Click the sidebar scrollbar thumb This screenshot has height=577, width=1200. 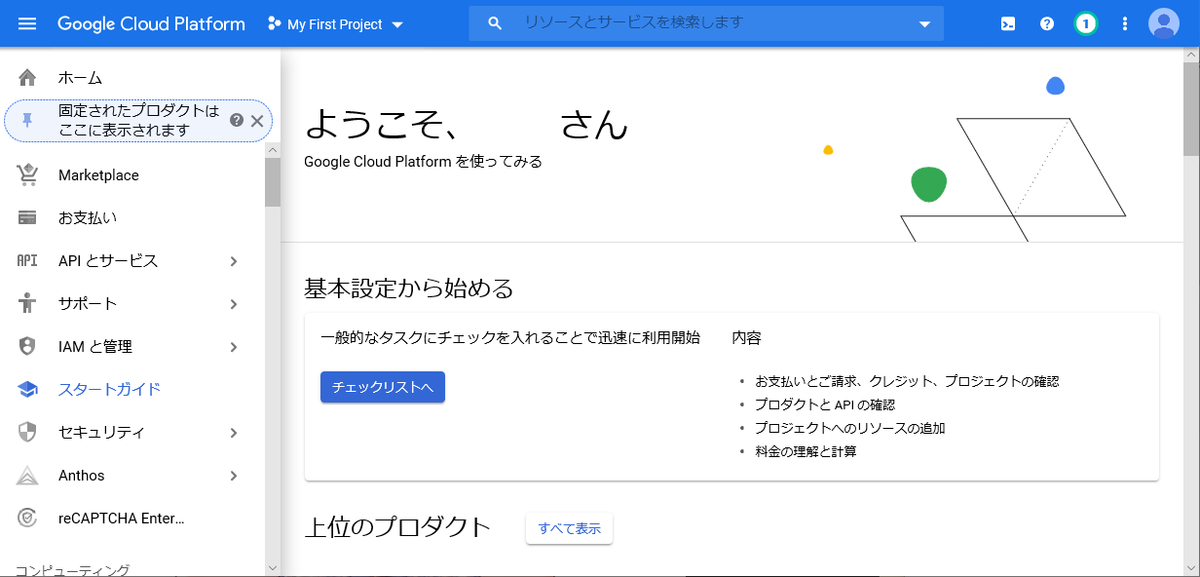(x=273, y=181)
